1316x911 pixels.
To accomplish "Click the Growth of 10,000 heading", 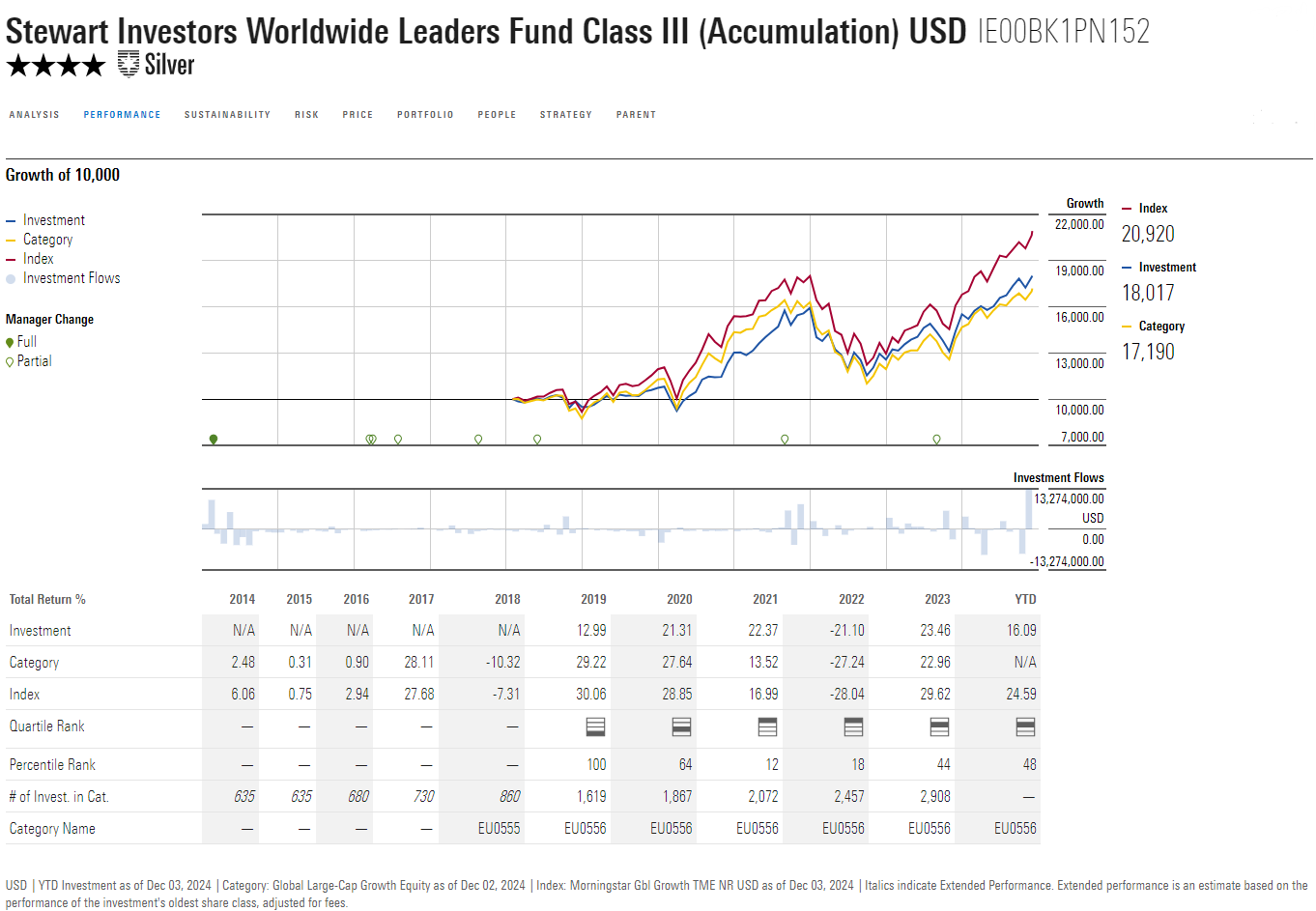I will click(x=63, y=175).
